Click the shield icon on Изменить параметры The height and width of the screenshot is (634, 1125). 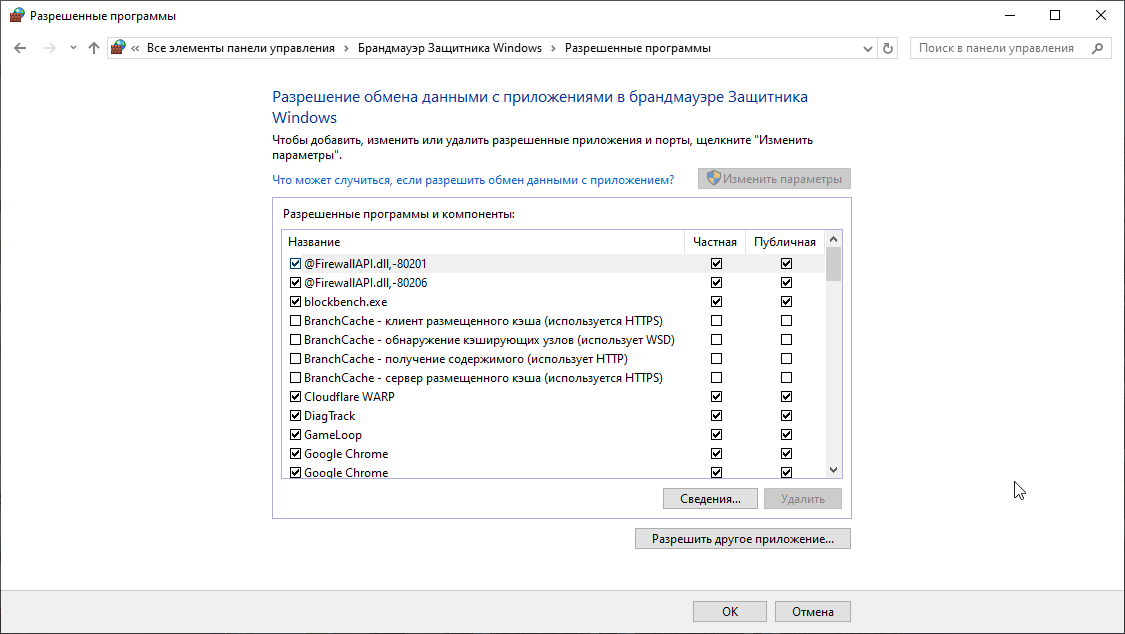click(712, 178)
